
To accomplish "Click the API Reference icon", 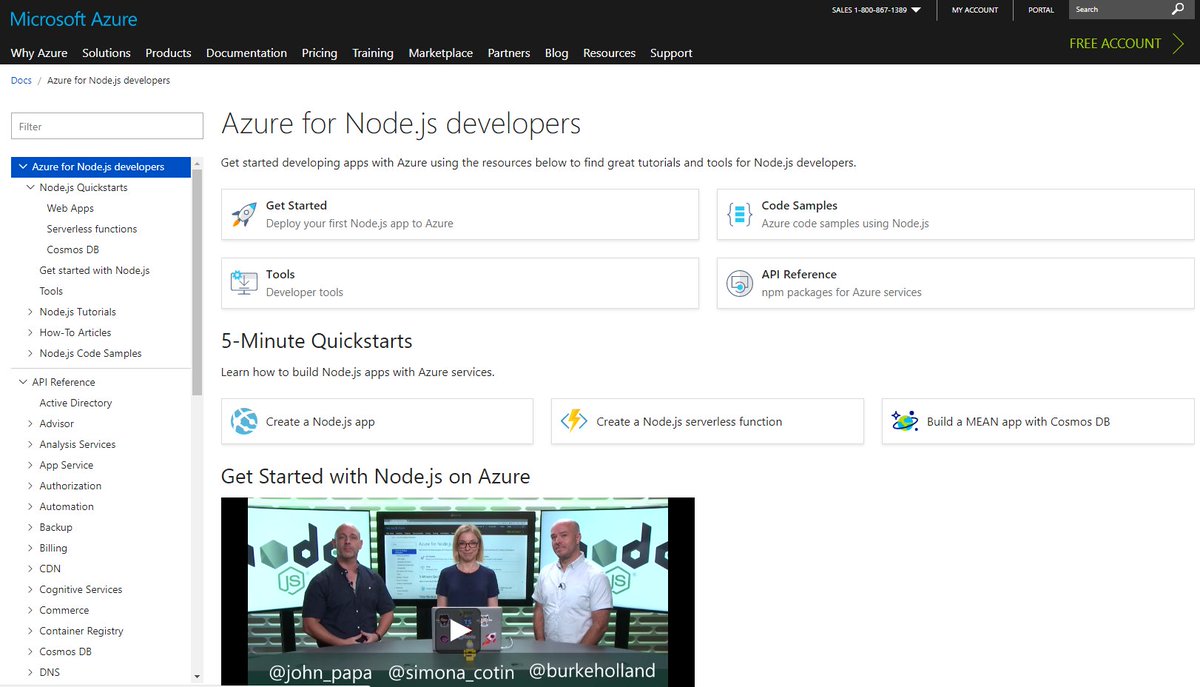I will [739, 283].
